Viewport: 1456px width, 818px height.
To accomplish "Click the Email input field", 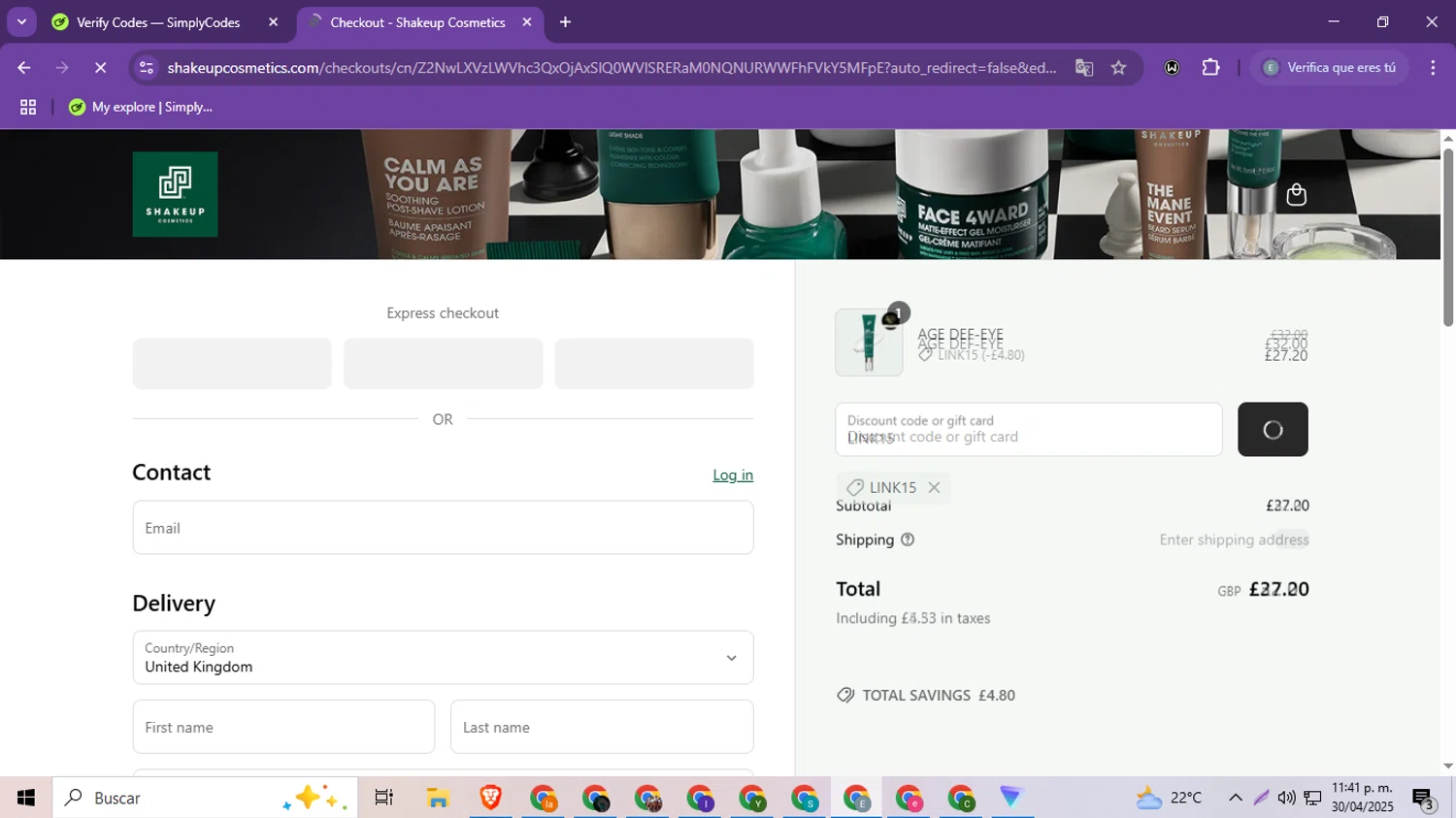I will [443, 528].
